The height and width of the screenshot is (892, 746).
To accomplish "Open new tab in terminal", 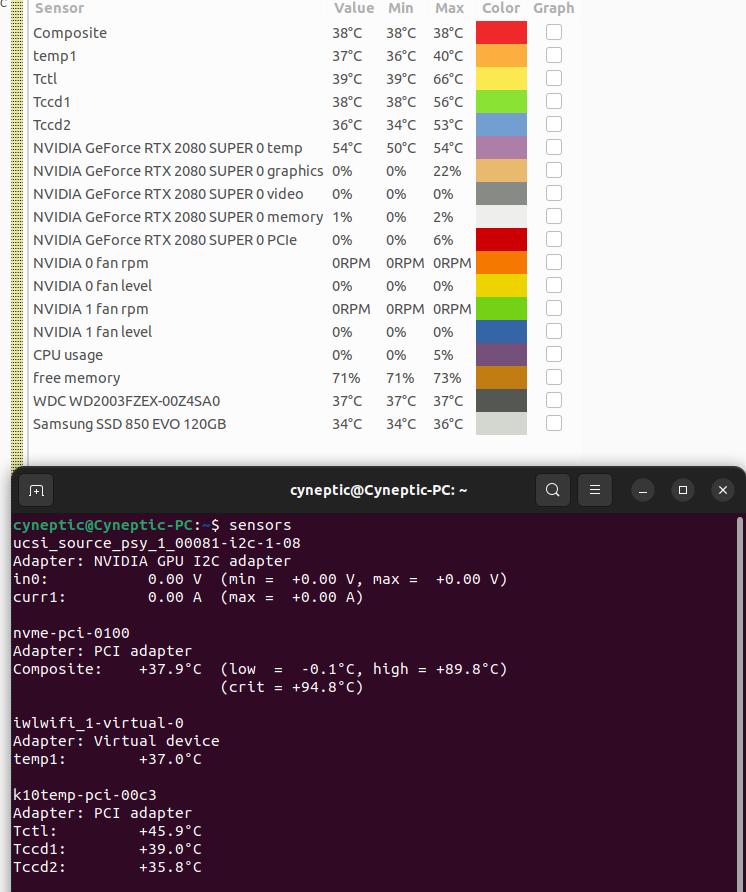I will 36,490.
